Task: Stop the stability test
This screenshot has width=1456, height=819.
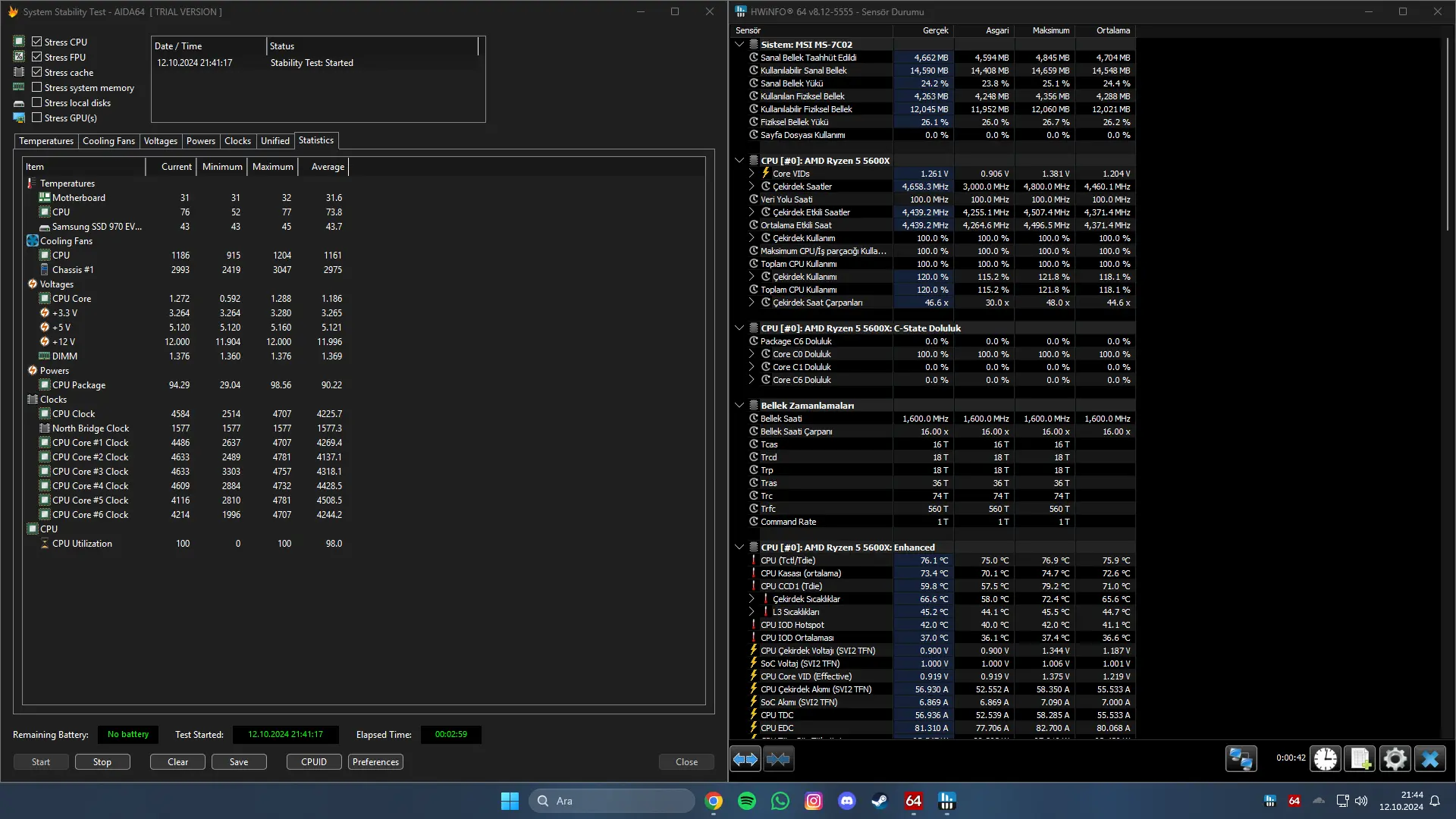Action: coord(102,762)
